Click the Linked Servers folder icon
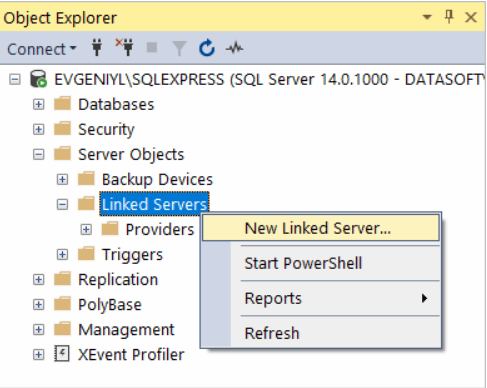This screenshot has width=487, height=388. point(86,204)
